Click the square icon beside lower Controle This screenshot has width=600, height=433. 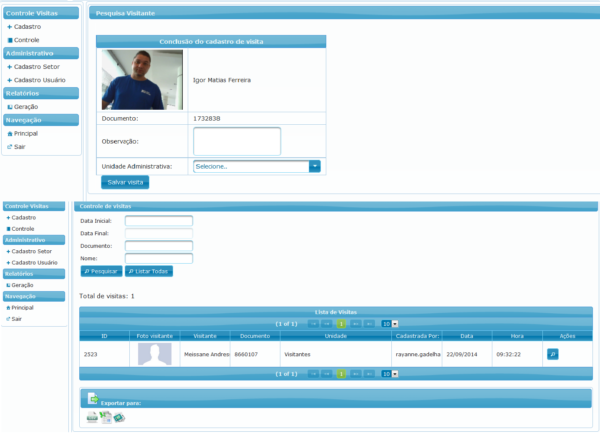(x=8, y=229)
